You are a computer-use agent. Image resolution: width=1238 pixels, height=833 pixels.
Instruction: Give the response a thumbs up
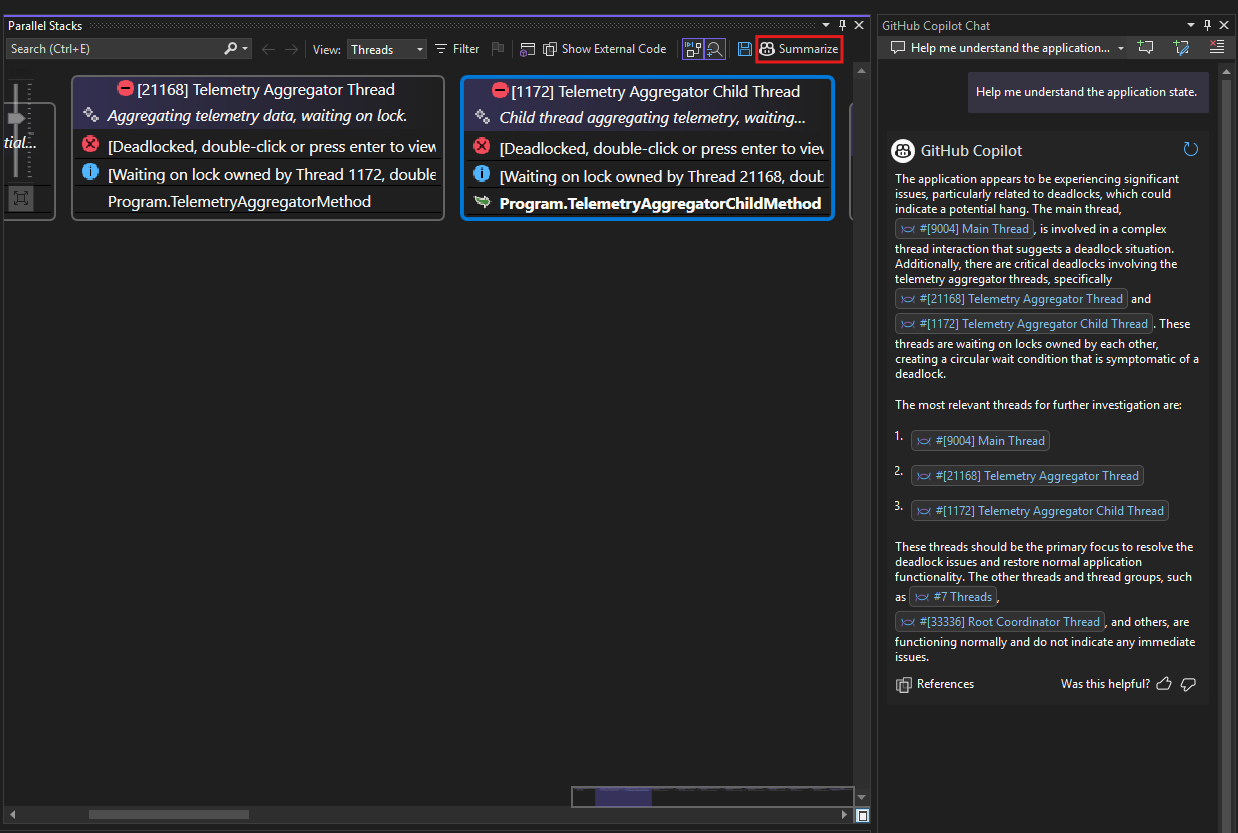pyautogui.click(x=1164, y=684)
